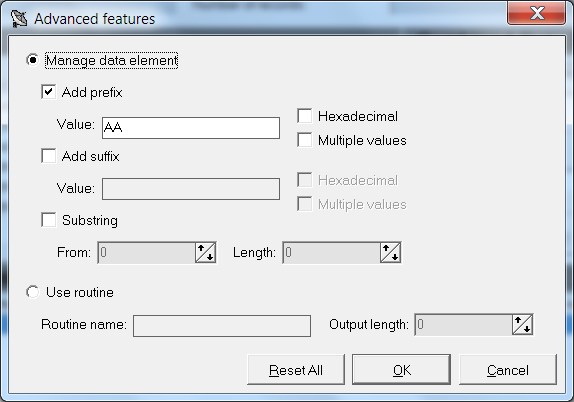Close the Advanced features dialog
The height and width of the screenshot is (402, 574).
tap(537, 13)
